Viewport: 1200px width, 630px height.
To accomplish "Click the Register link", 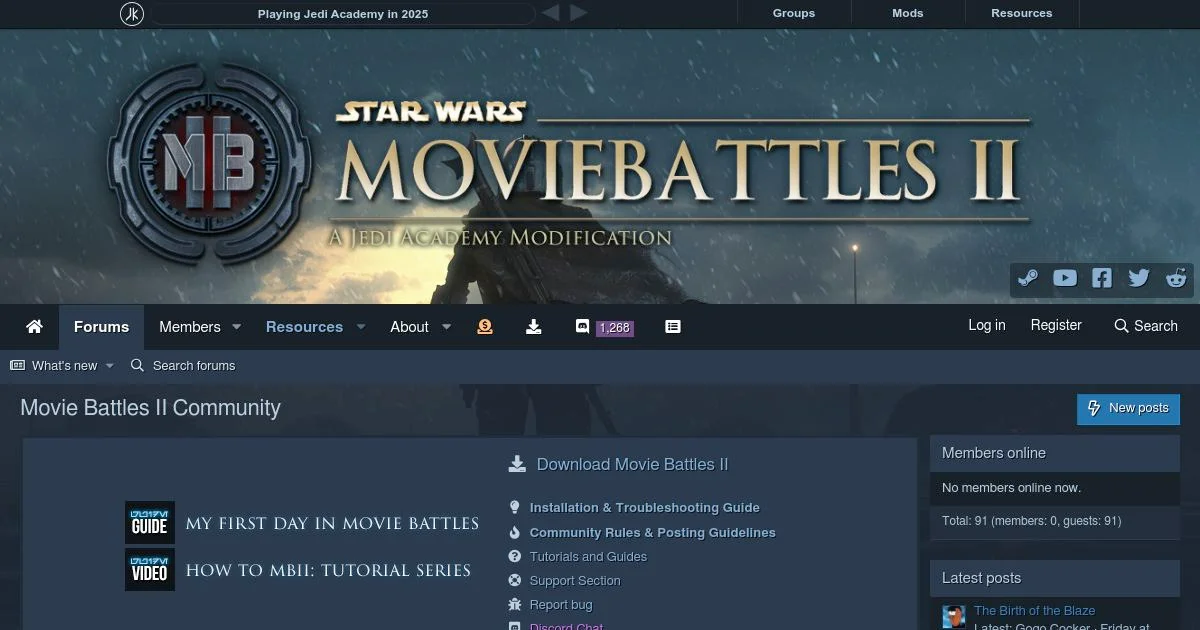I will (1056, 325).
